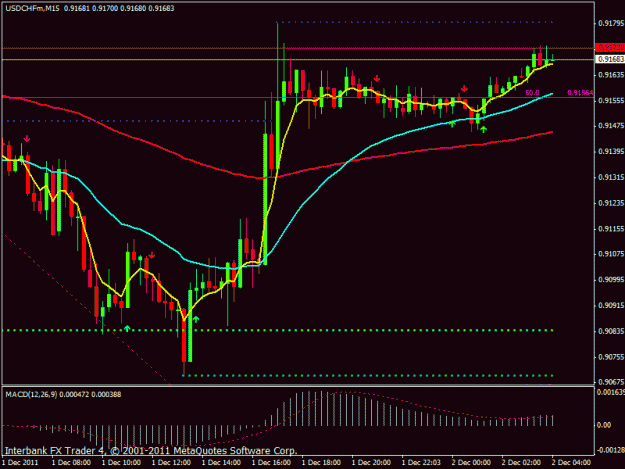Click the 0.90835 price axis label
This screenshot has height=469, width=625.
(611, 331)
